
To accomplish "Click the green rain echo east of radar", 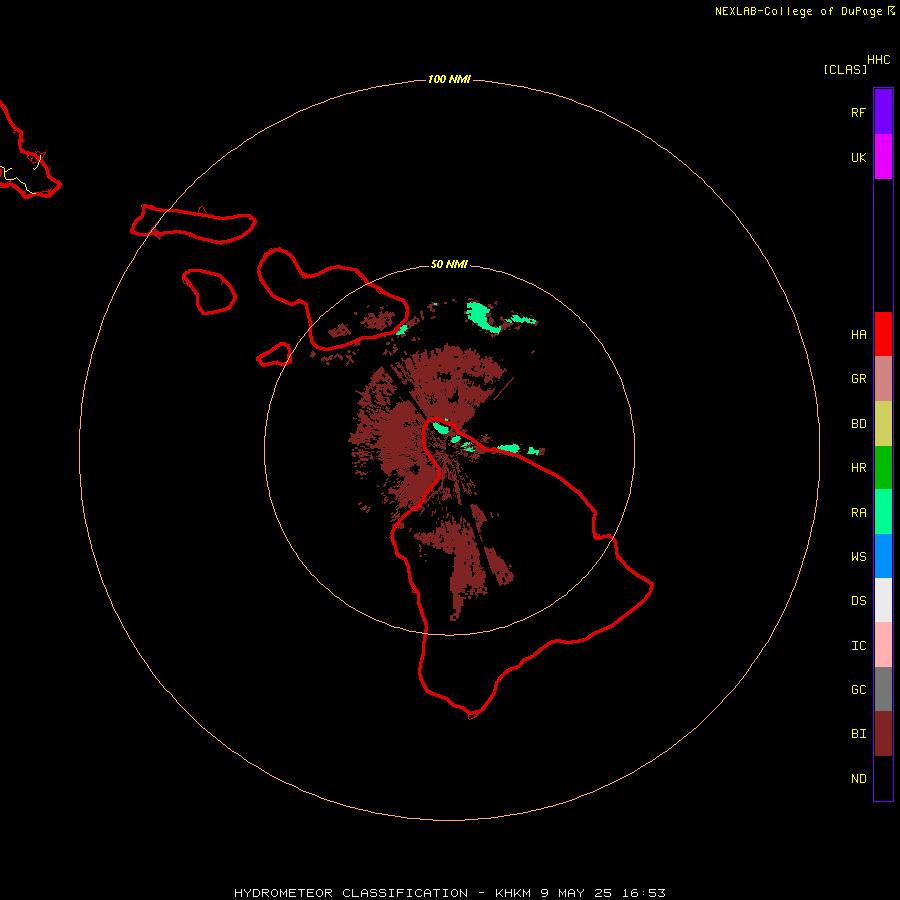I will point(509,448).
